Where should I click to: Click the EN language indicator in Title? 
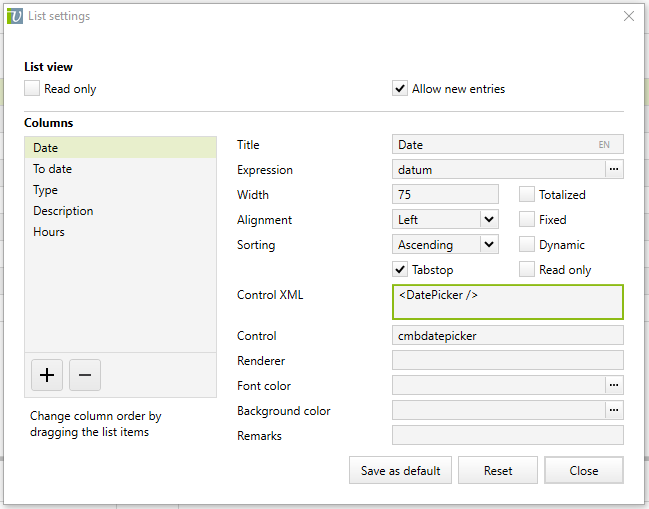[x=604, y=145]
